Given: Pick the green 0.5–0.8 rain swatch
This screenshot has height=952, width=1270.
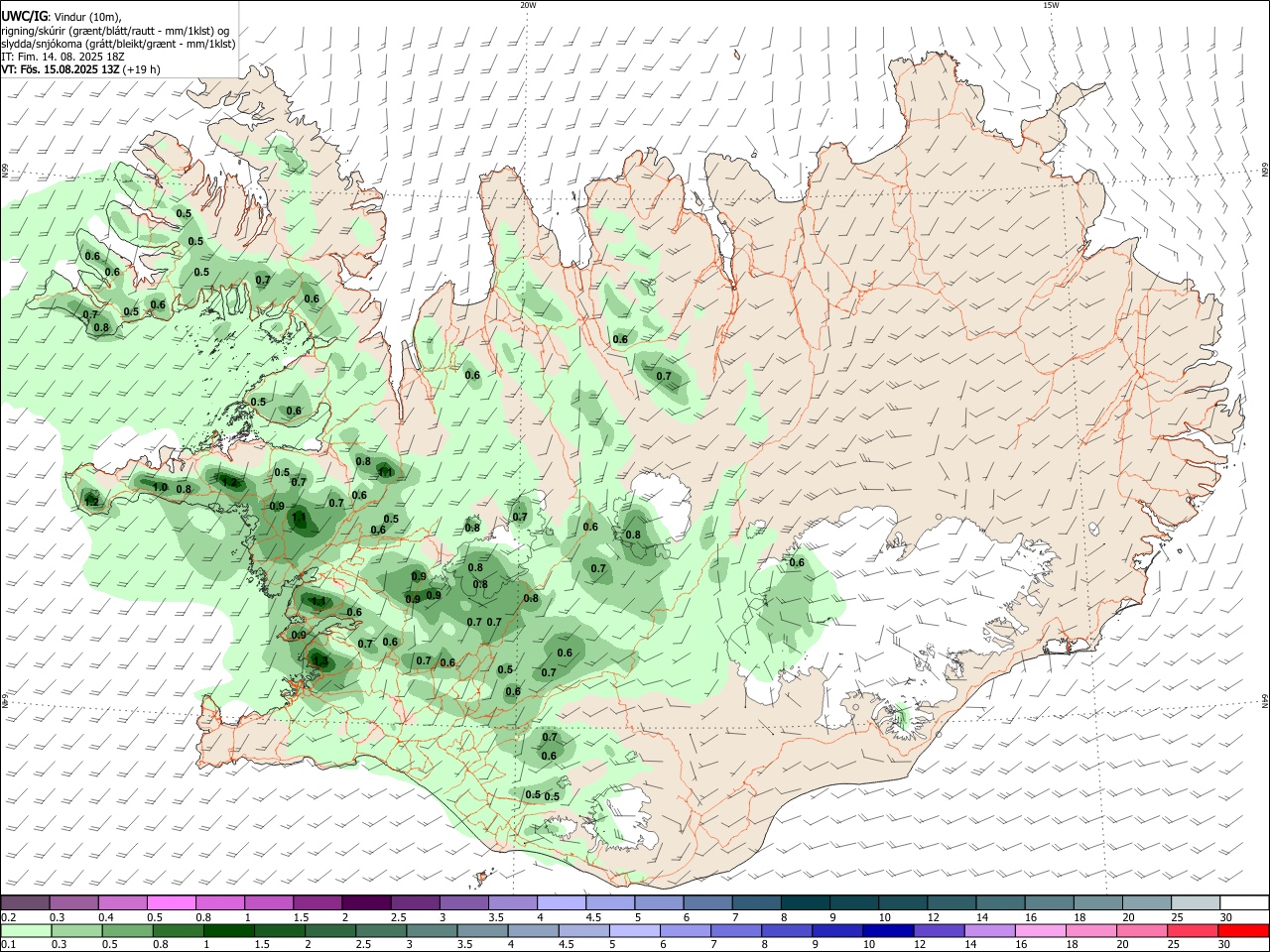Looking at the screenshot, I should click(127, 930).
